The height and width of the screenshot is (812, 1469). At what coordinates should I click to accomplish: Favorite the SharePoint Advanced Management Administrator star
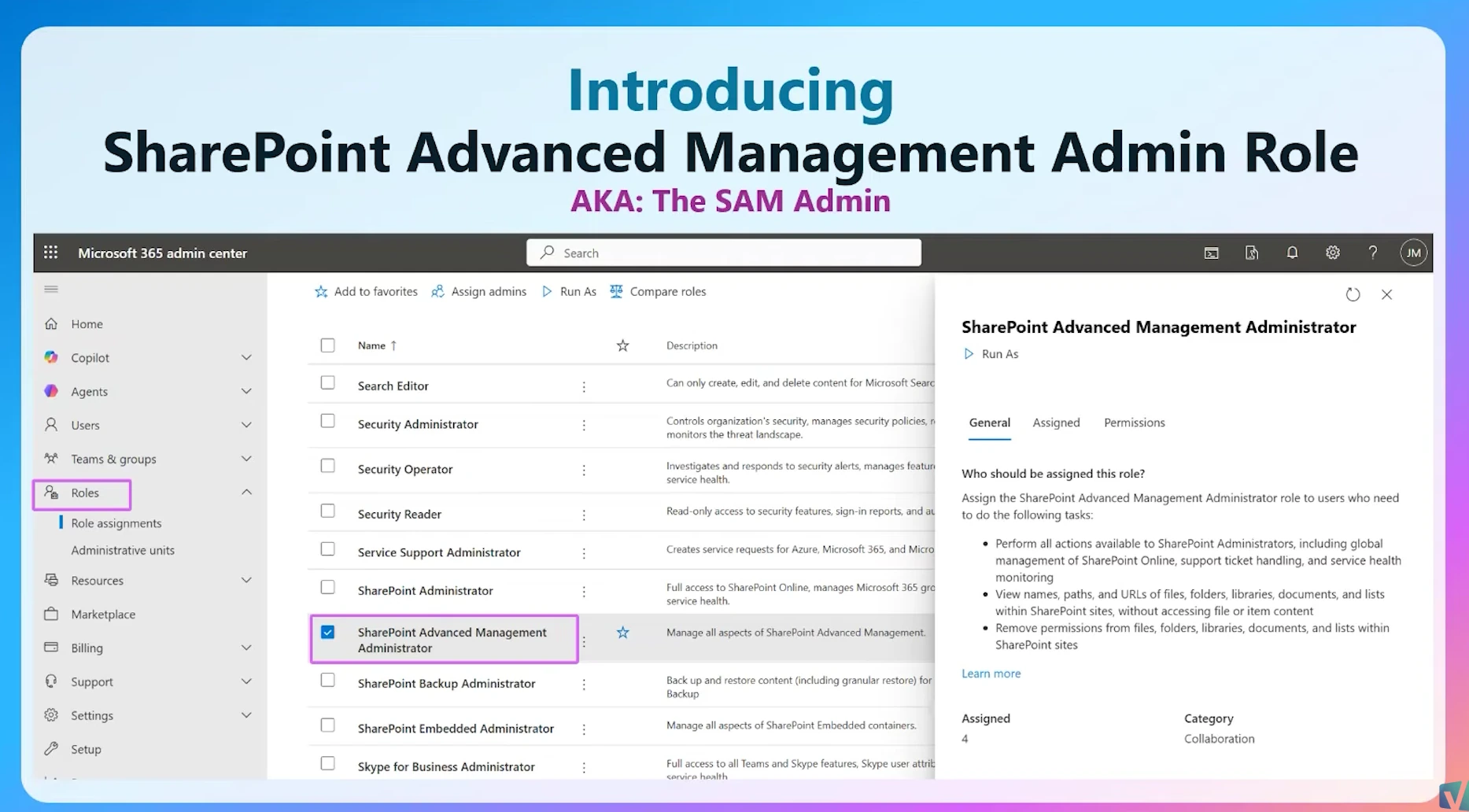[622, 633]
